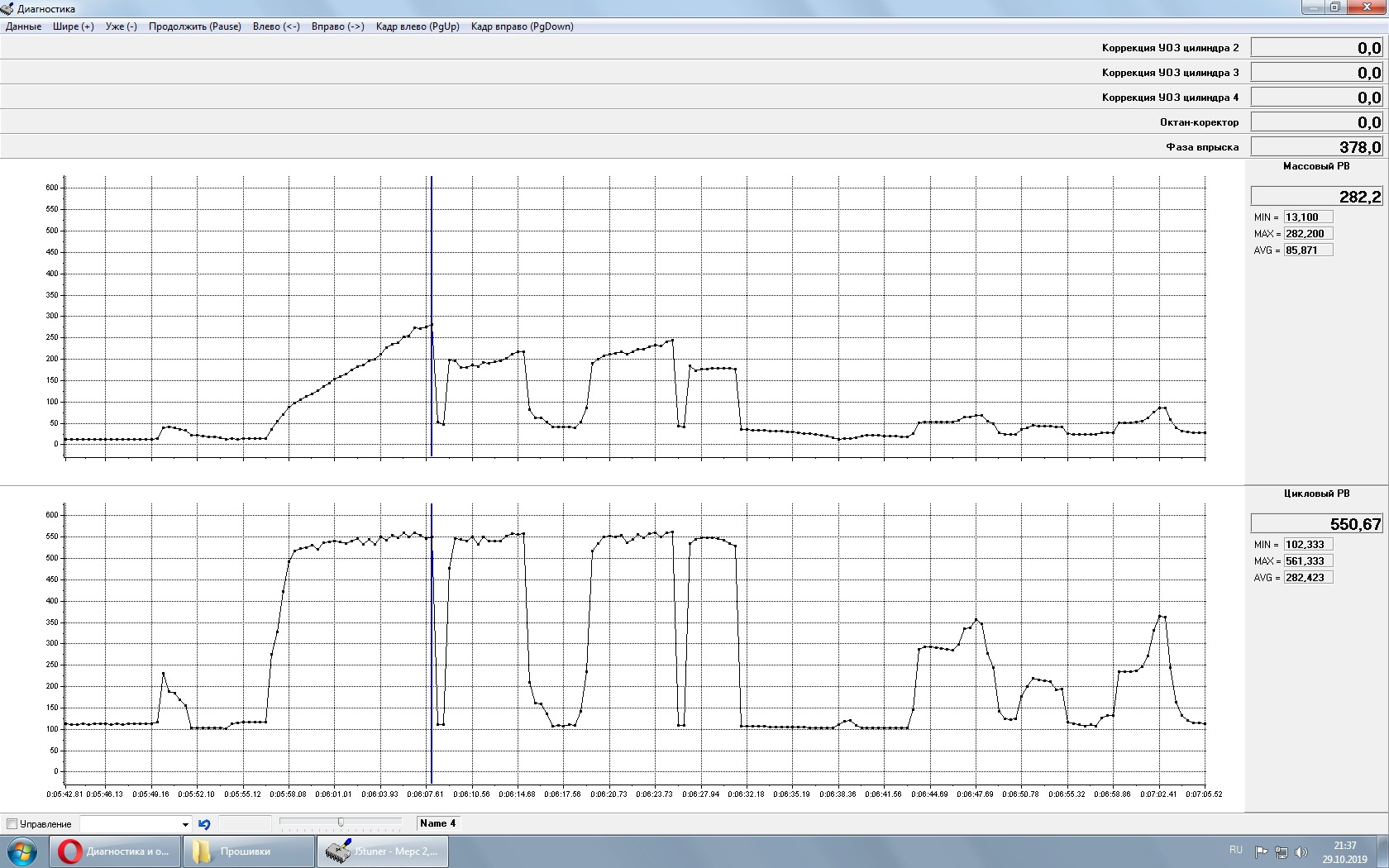Click Коррекция УОЗ цилиндра 4 value field
This screenshot has width=1389, height=868.
[1316, 97]
